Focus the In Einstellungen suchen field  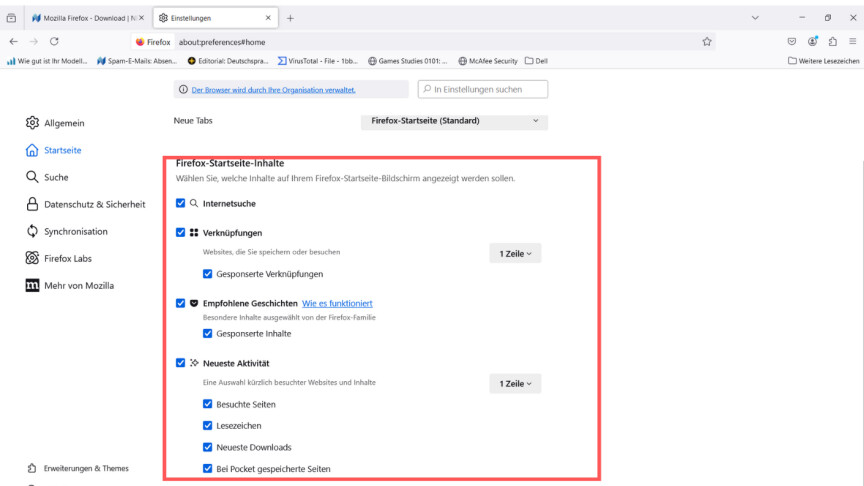483,89
